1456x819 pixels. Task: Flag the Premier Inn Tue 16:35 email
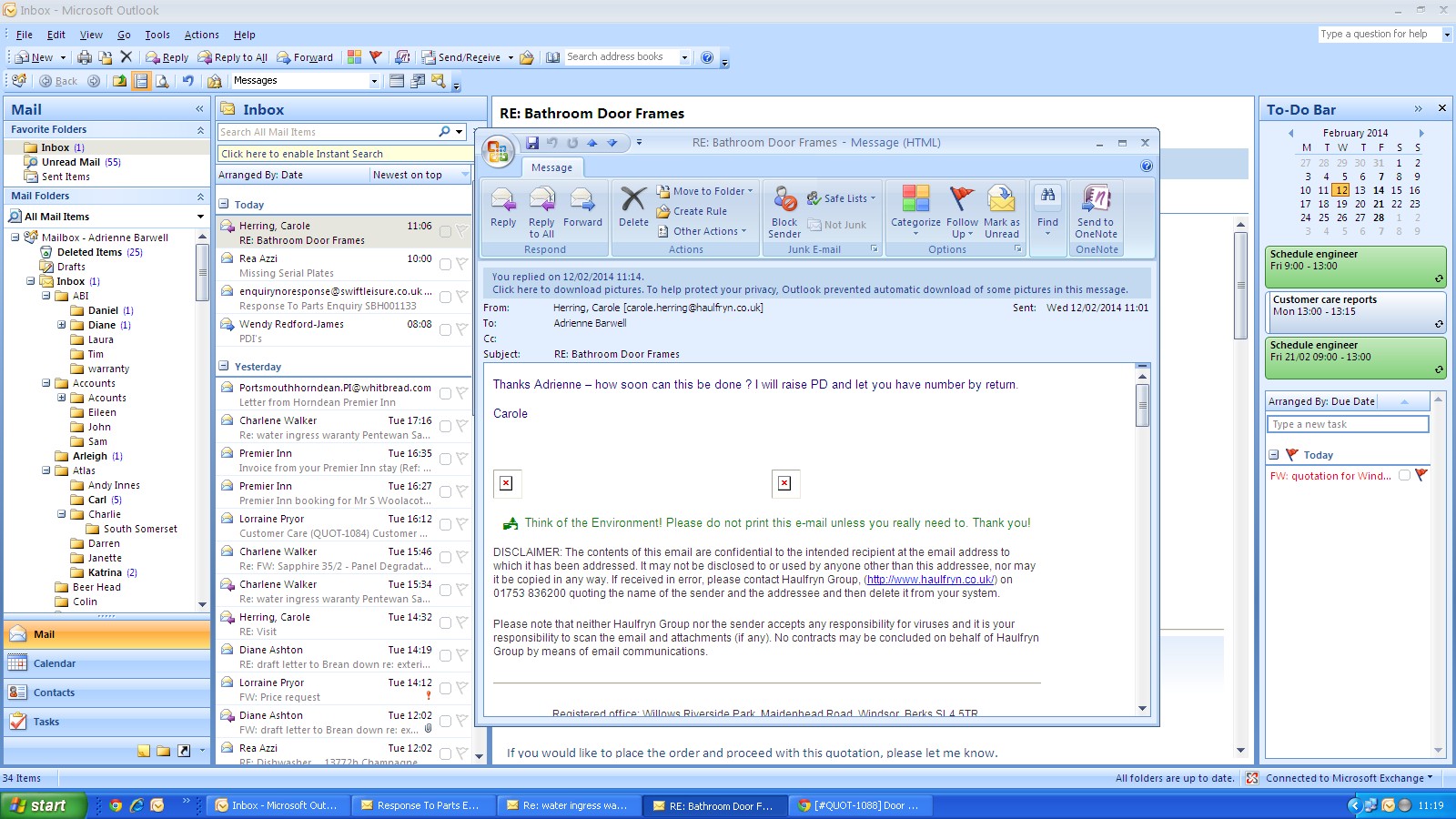click(461, 460)
